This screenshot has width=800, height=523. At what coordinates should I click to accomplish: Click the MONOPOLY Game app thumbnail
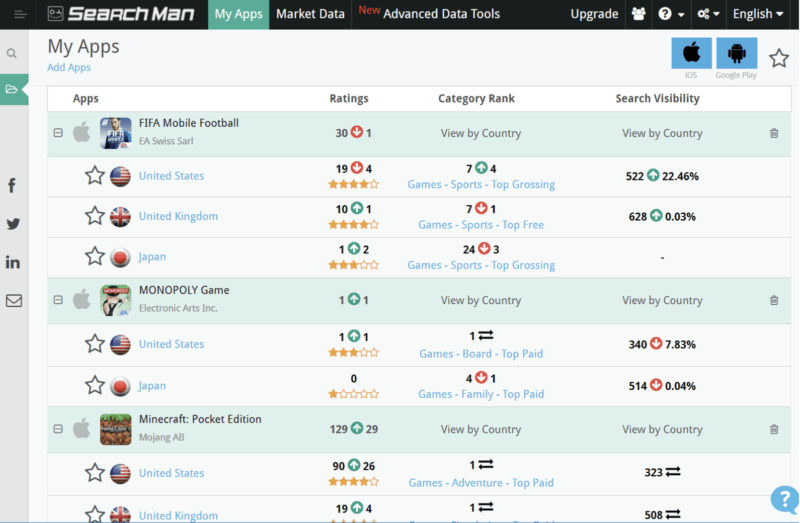116,300
